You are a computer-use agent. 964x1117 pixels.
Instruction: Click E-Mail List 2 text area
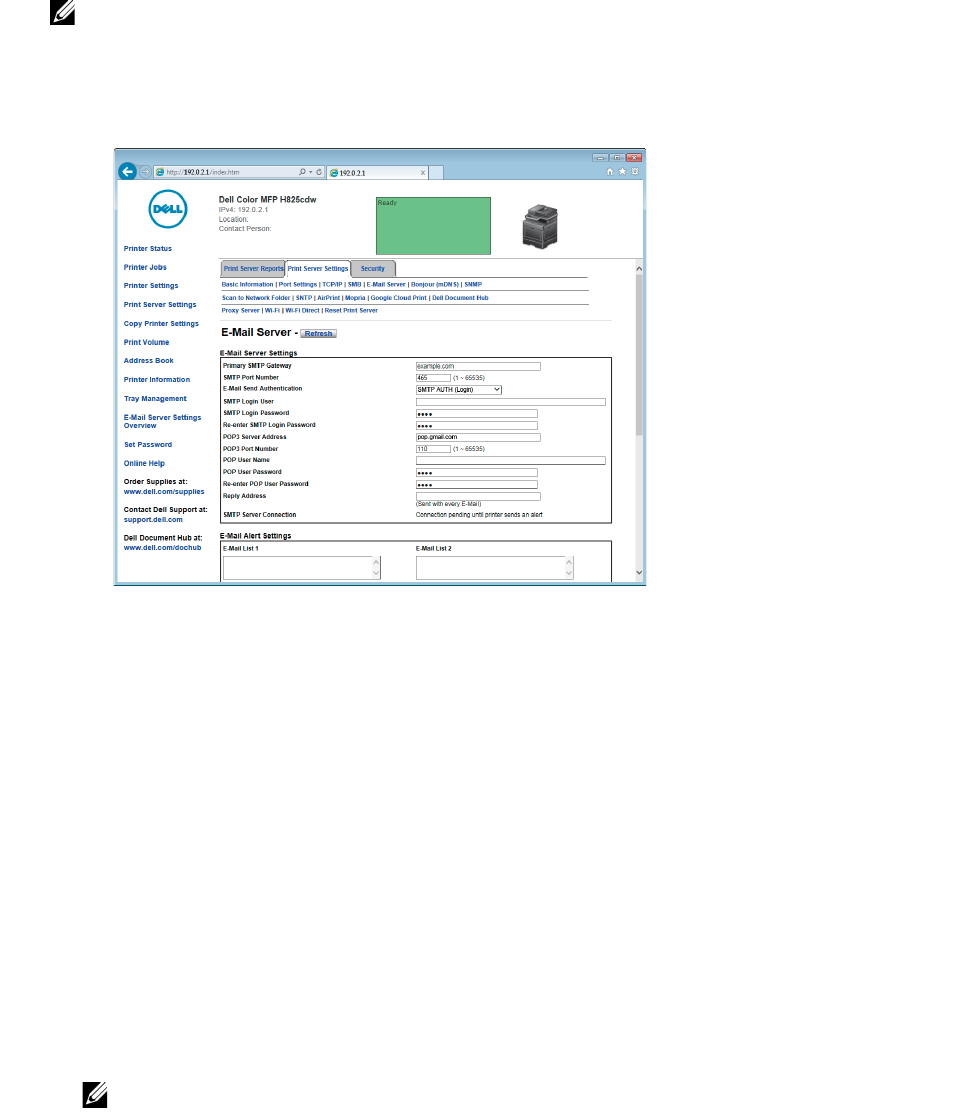coord(495,568)
